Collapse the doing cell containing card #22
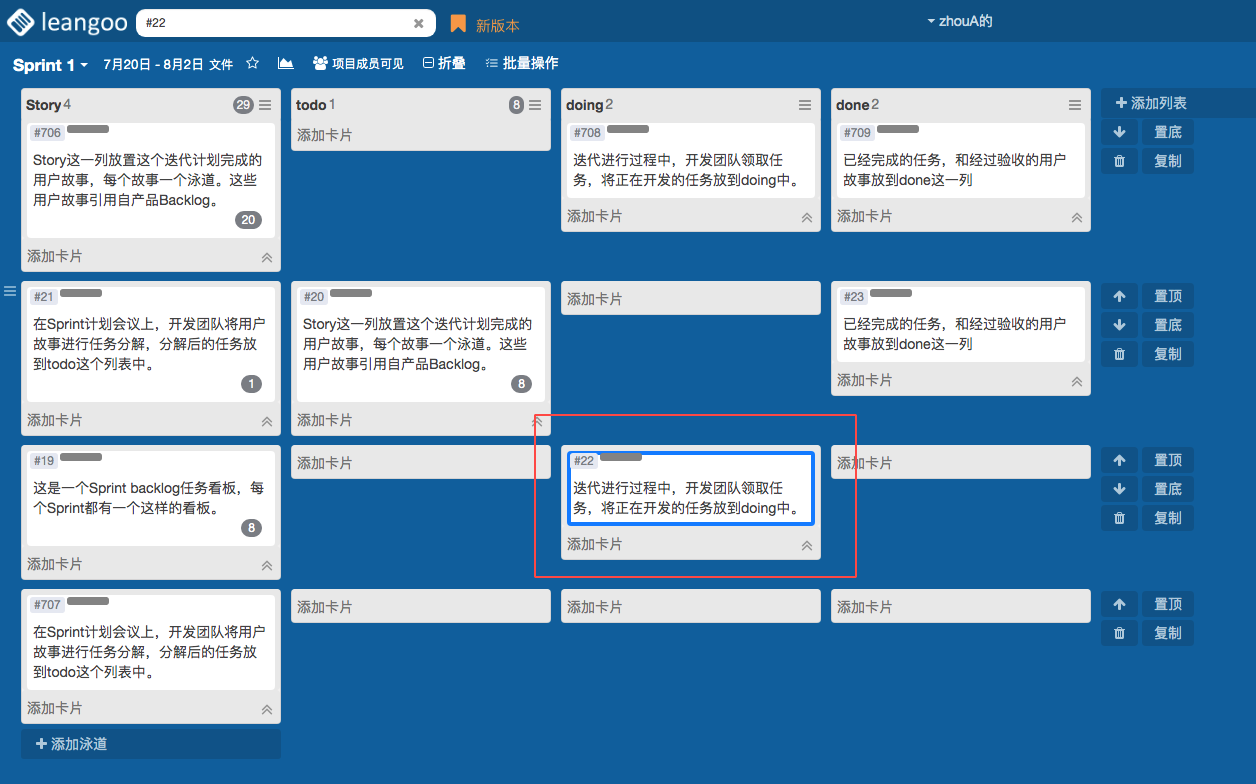Screen dimensions: 1256x784 coord(806,546)
